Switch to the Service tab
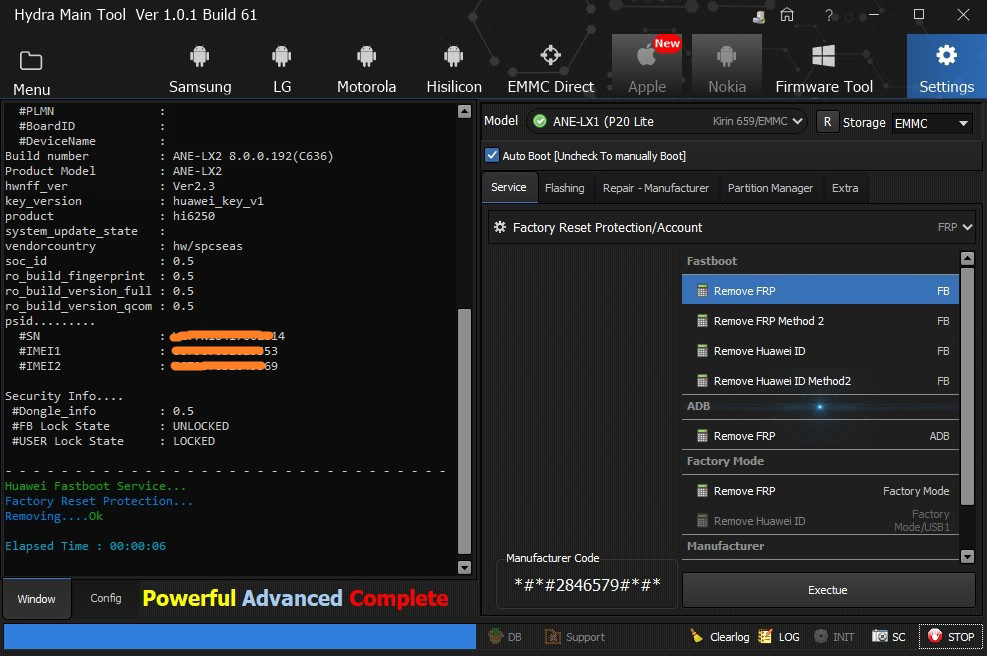 509,188
